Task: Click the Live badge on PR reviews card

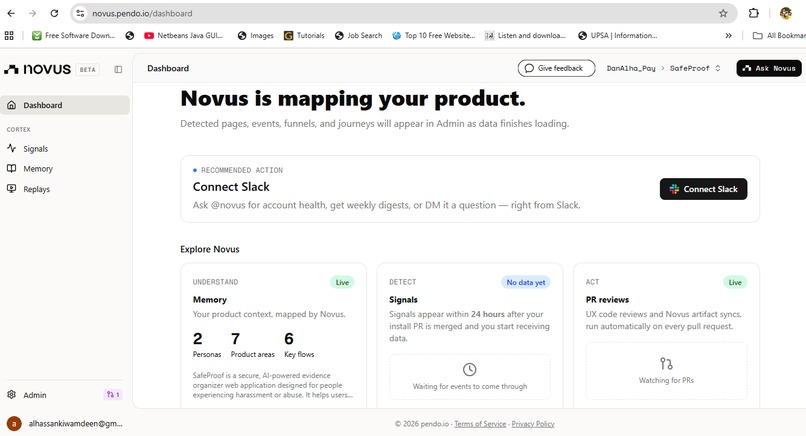Action: (735, 282)
